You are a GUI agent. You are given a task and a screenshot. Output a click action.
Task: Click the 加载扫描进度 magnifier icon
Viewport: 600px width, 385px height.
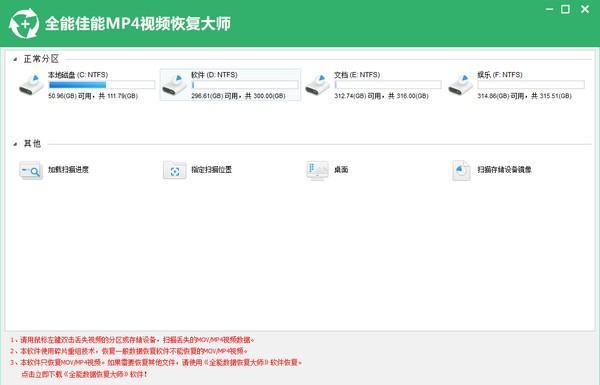click(31, 170)
